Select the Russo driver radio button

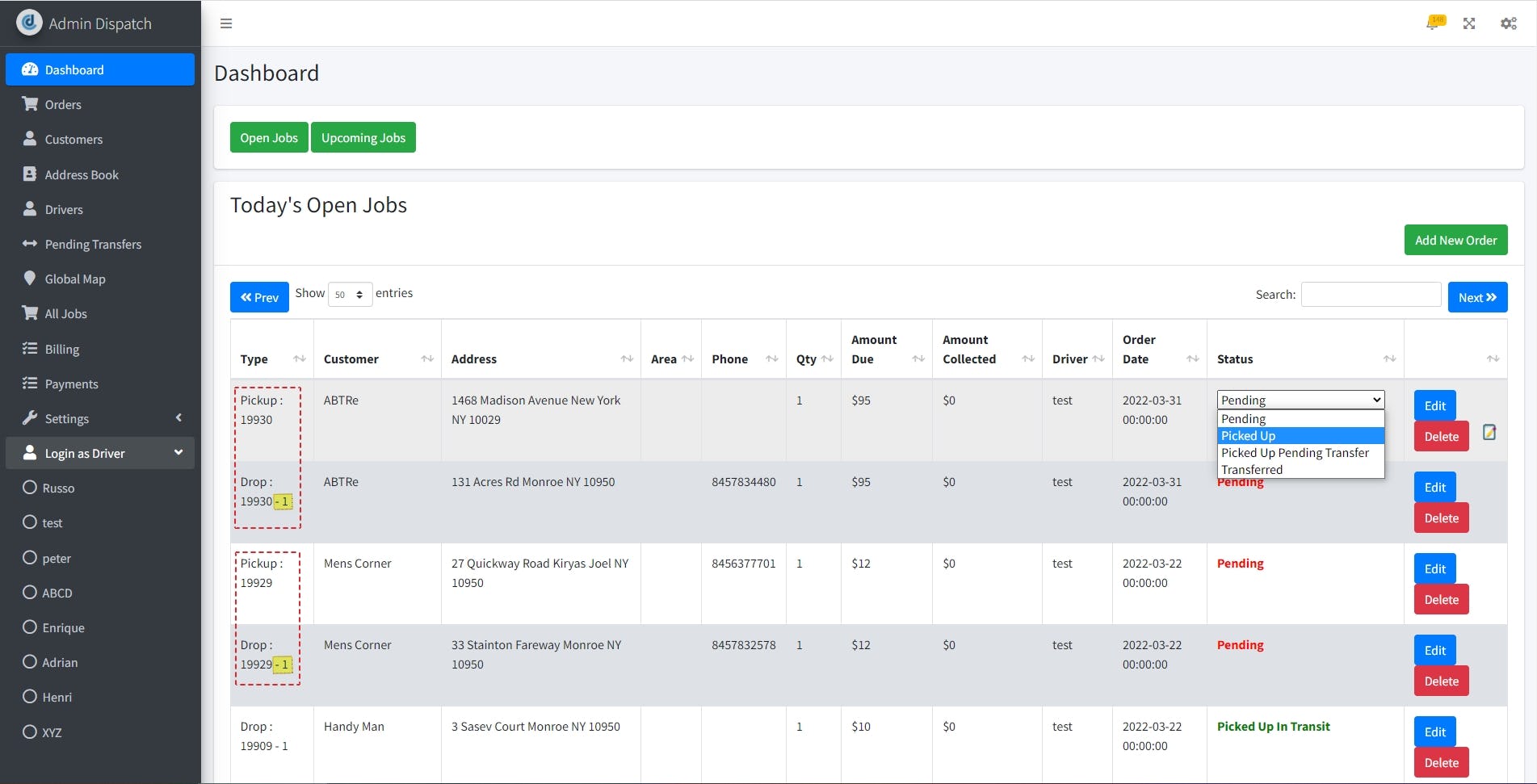click(x=30, y=488)
